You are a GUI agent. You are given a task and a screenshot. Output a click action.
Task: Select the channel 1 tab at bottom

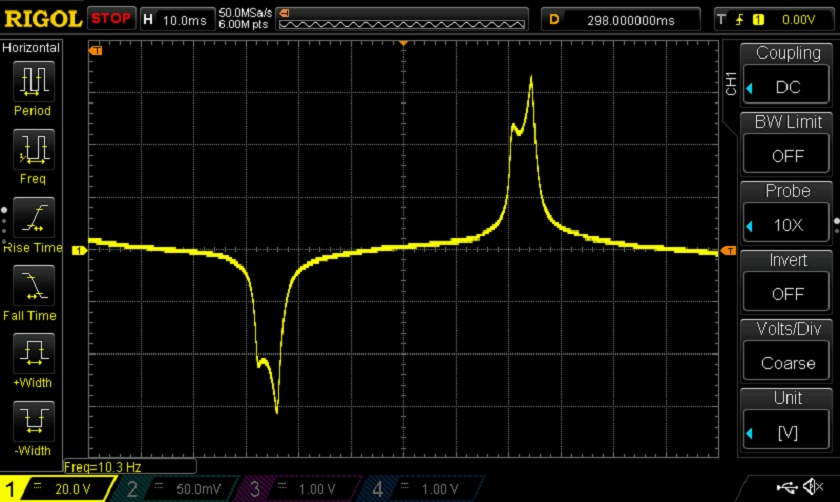point(58,489)
